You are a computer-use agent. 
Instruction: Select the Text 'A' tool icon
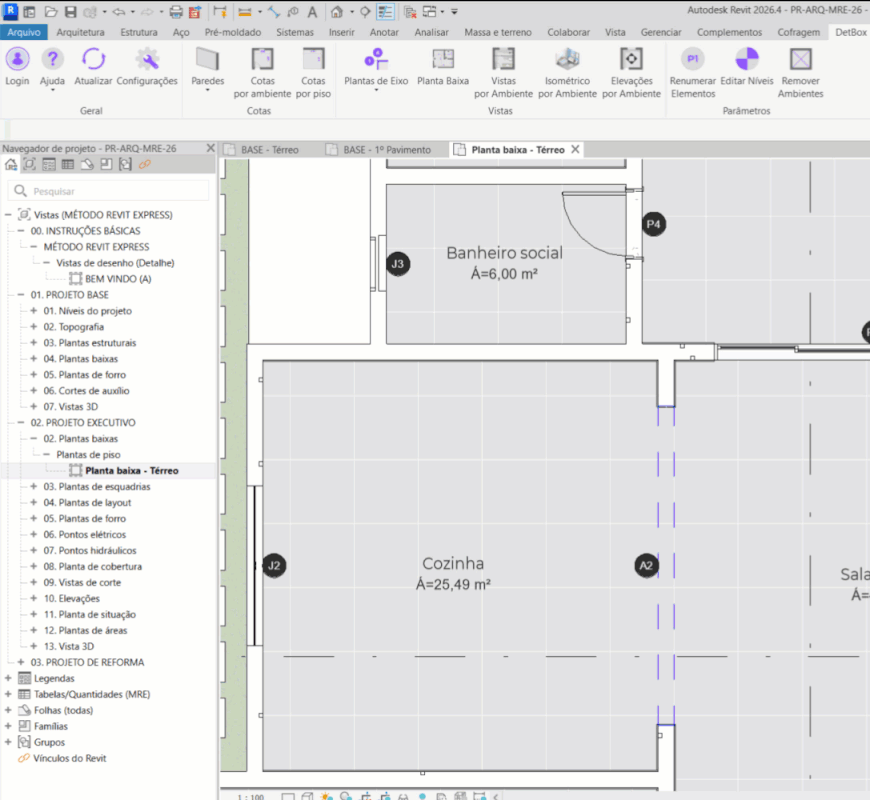312,12
